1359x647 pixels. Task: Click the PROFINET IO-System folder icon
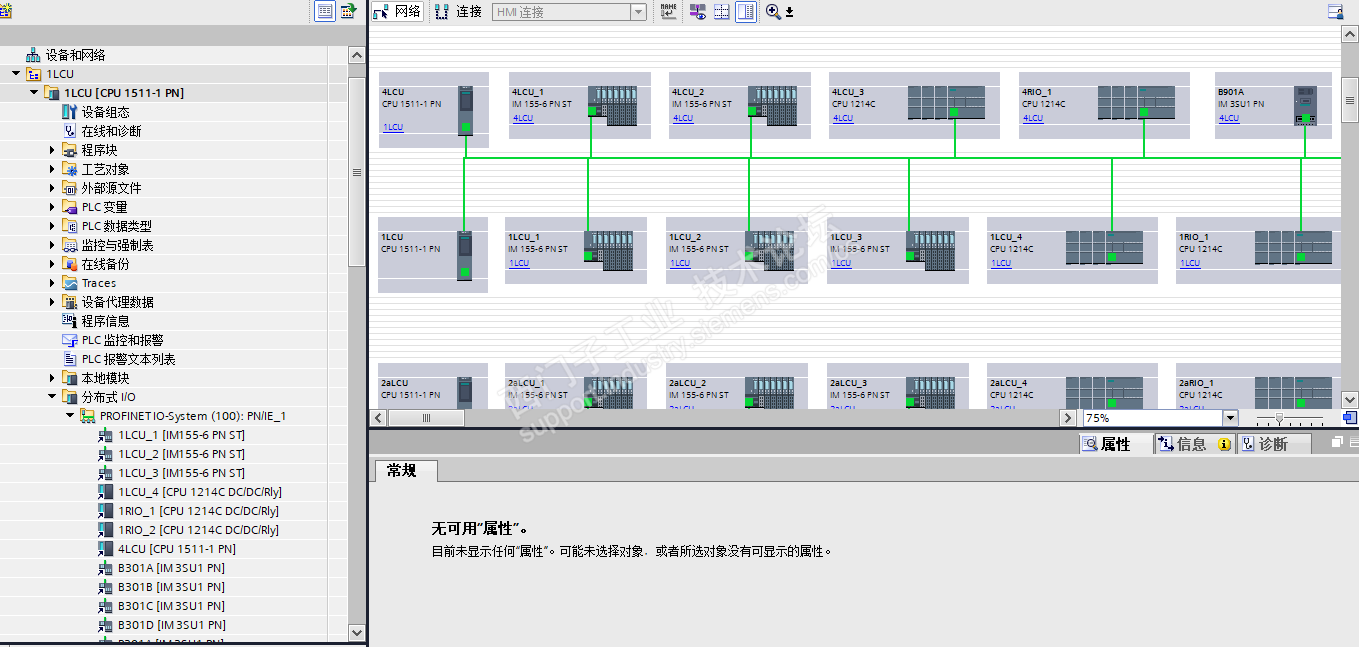(x=88, y=416)
